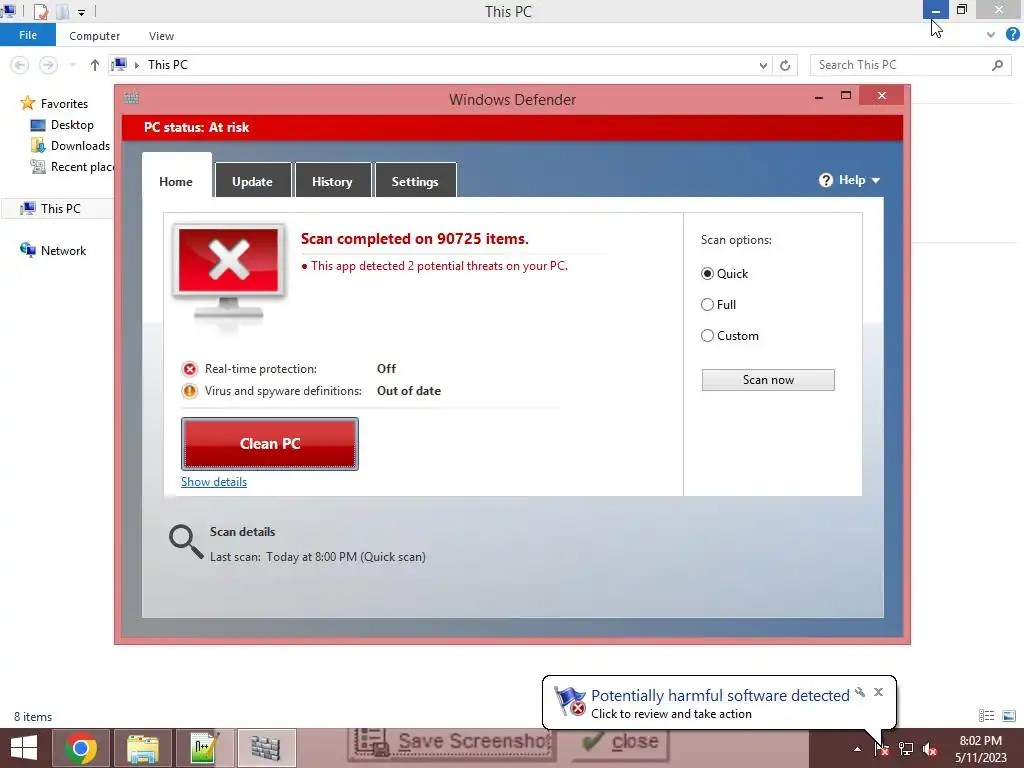
Task: Open Recent places in navigation pane
Action: point(72,167)
